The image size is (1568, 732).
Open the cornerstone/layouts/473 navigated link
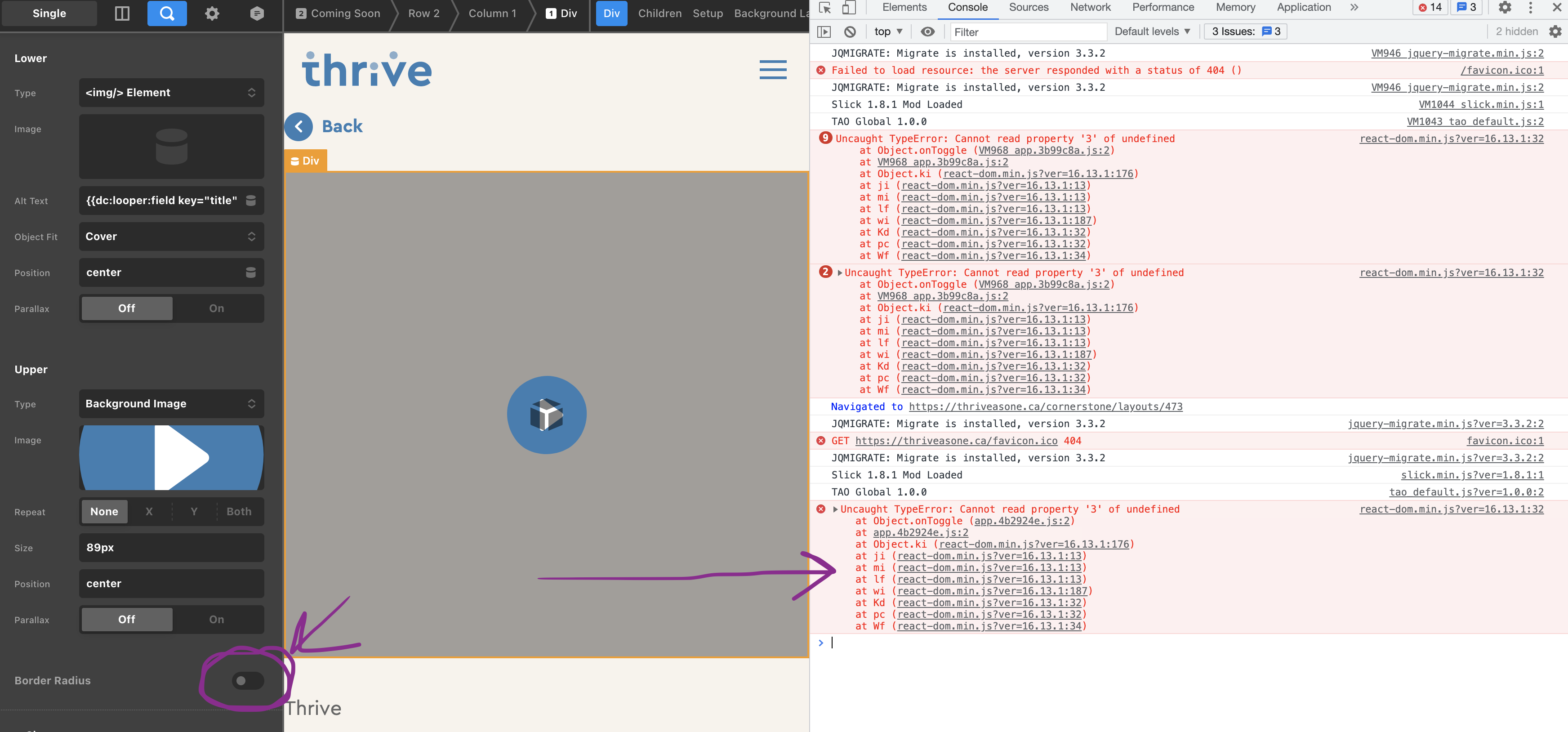(x=1045, y=406)
